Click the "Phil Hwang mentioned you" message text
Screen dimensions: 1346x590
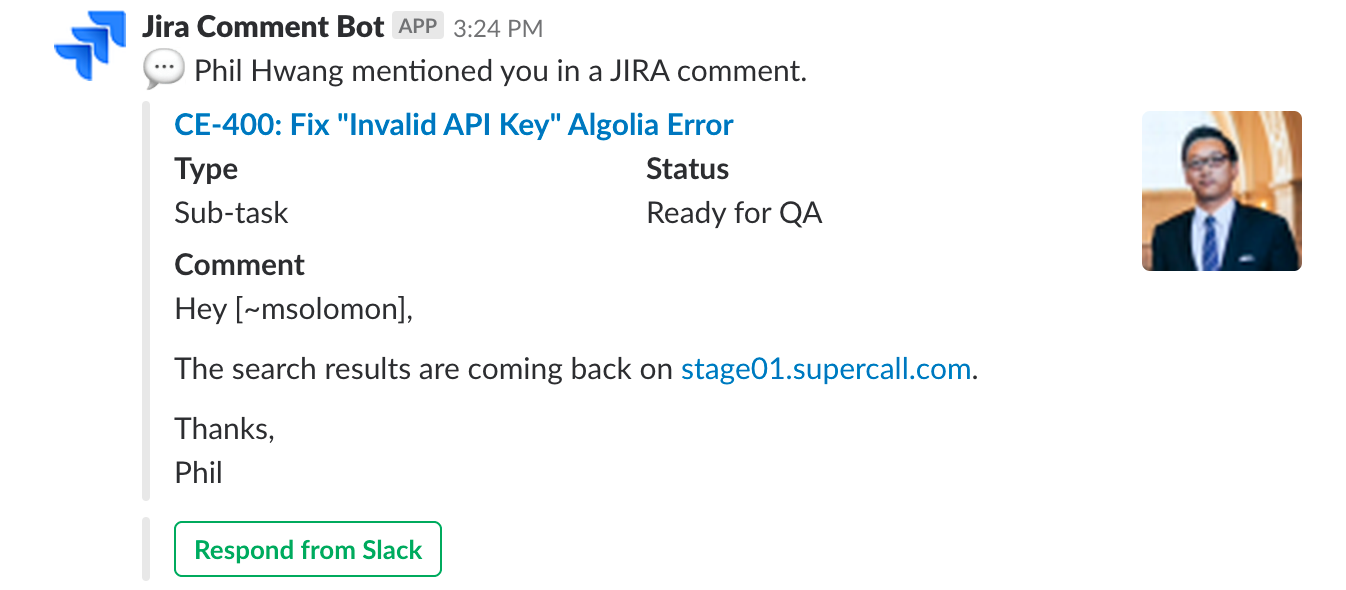(x=500, y=71)
